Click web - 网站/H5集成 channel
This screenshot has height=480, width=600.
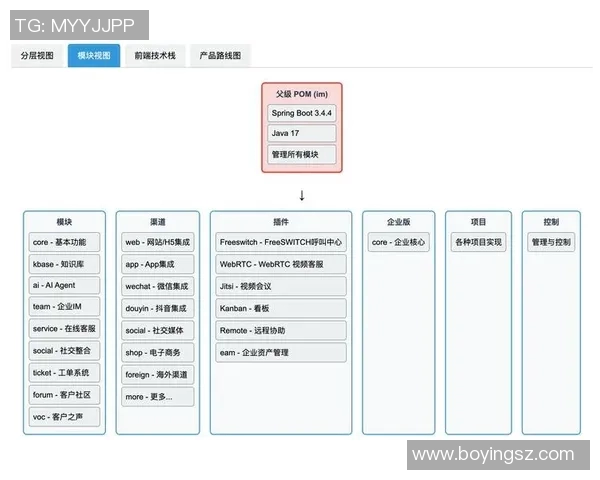(x=158, y=242)
